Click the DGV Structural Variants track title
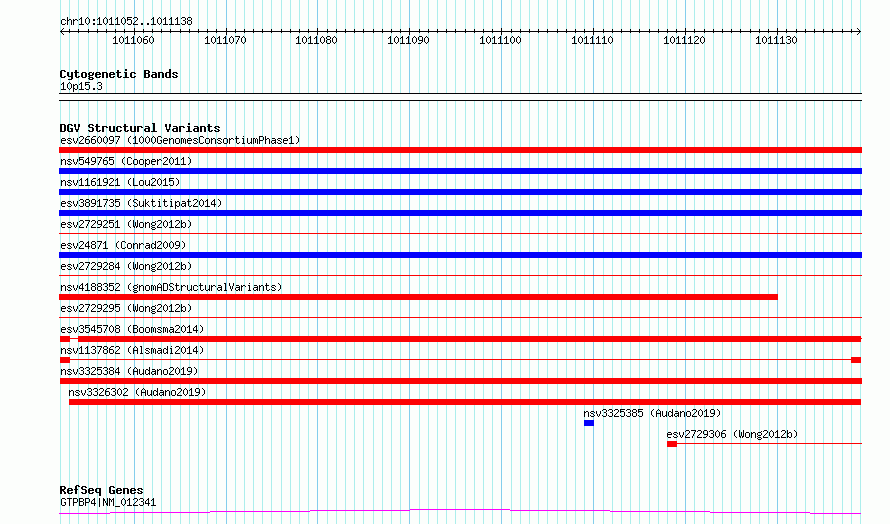The image size is (890, 524). (x=140, y=128)
